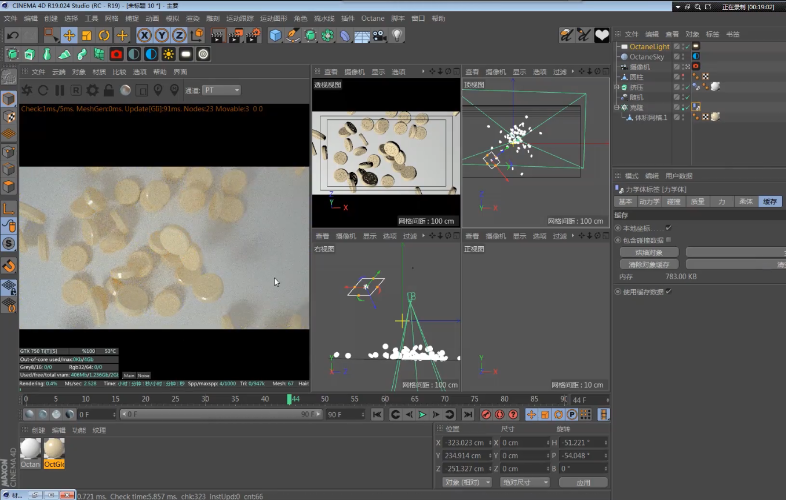This screenshot has width=786, height=500.
Task: Add a Cube primitive object
Action: (x=275, y=35)
